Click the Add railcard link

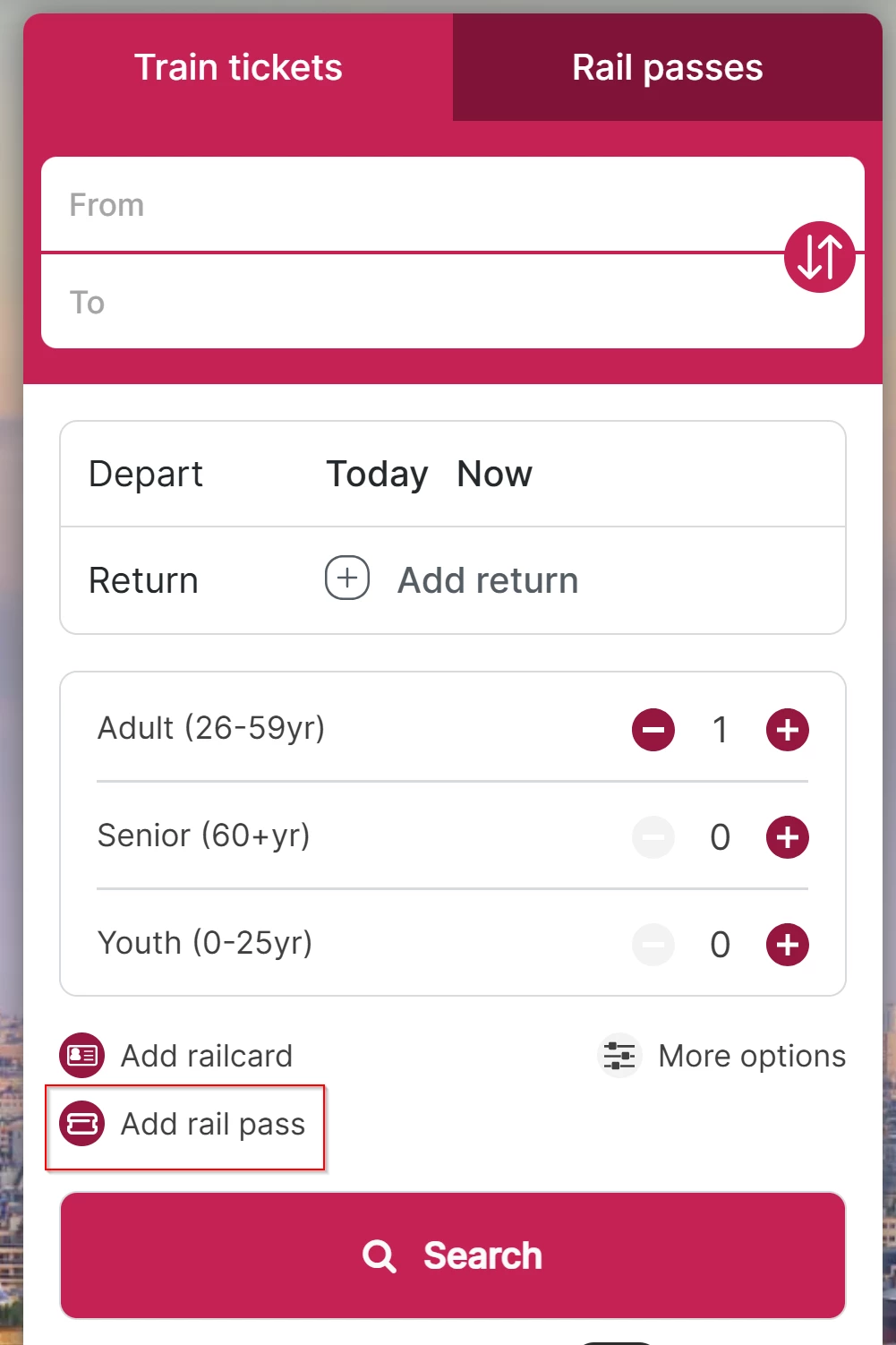[x=207, y=1056]
